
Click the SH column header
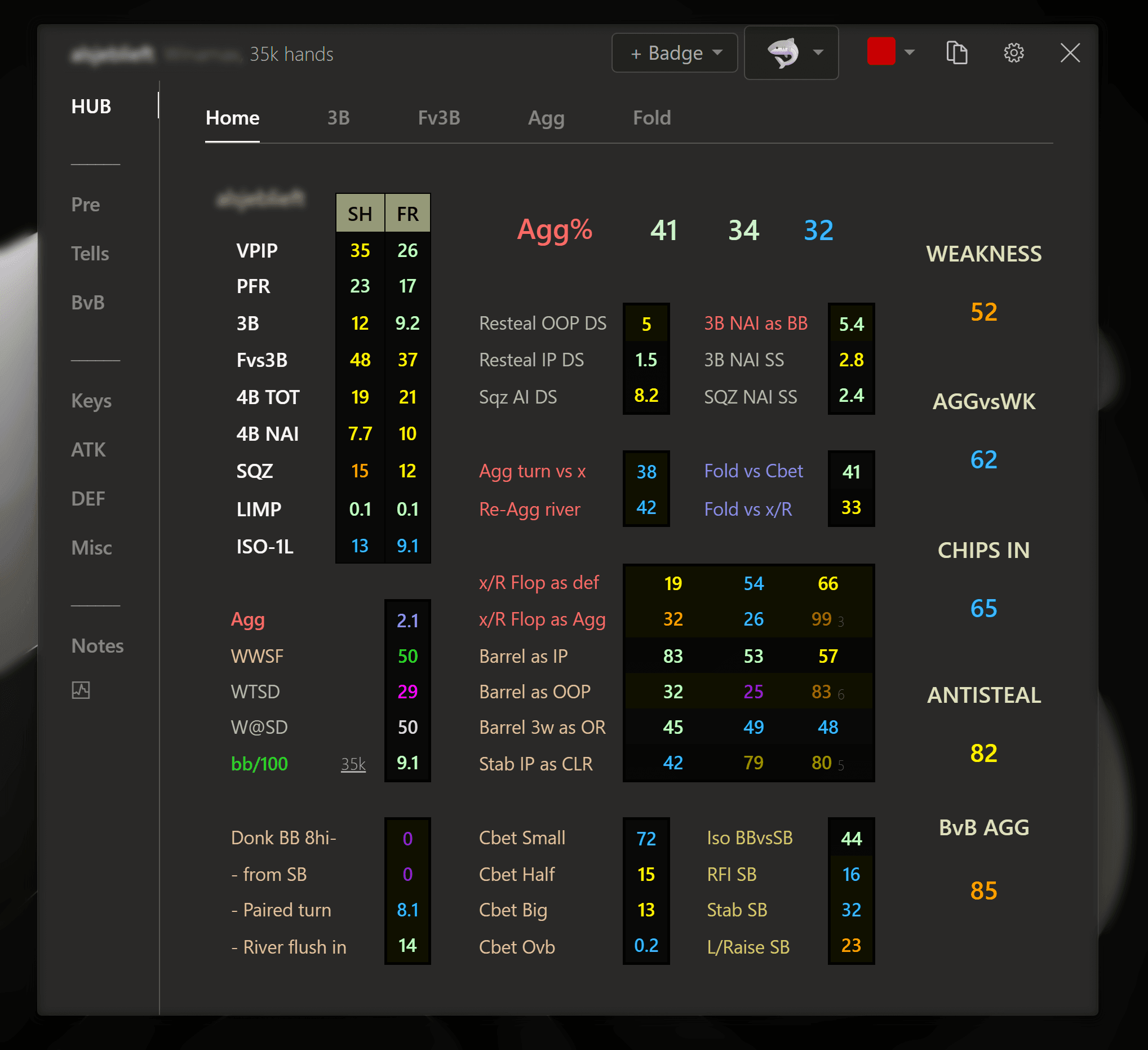[x=360, y=214]
